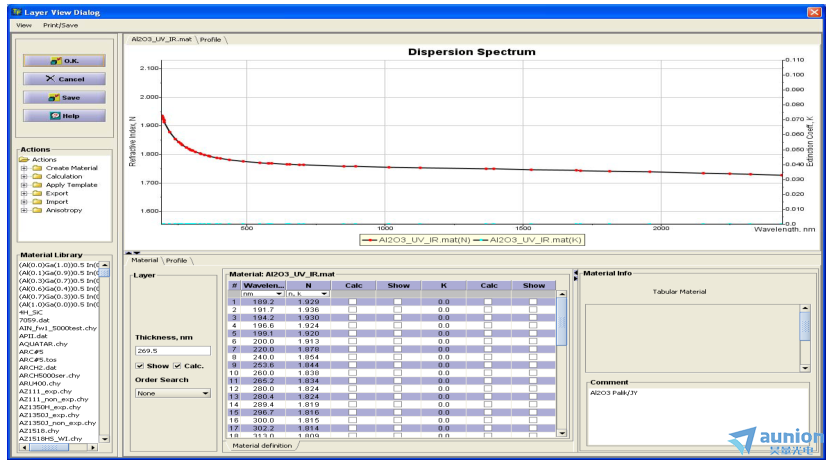This screenshot has width=836, height=466.
Task: Click the Material Library horizontal scrollbar right arrow
Action: point(93,447)
